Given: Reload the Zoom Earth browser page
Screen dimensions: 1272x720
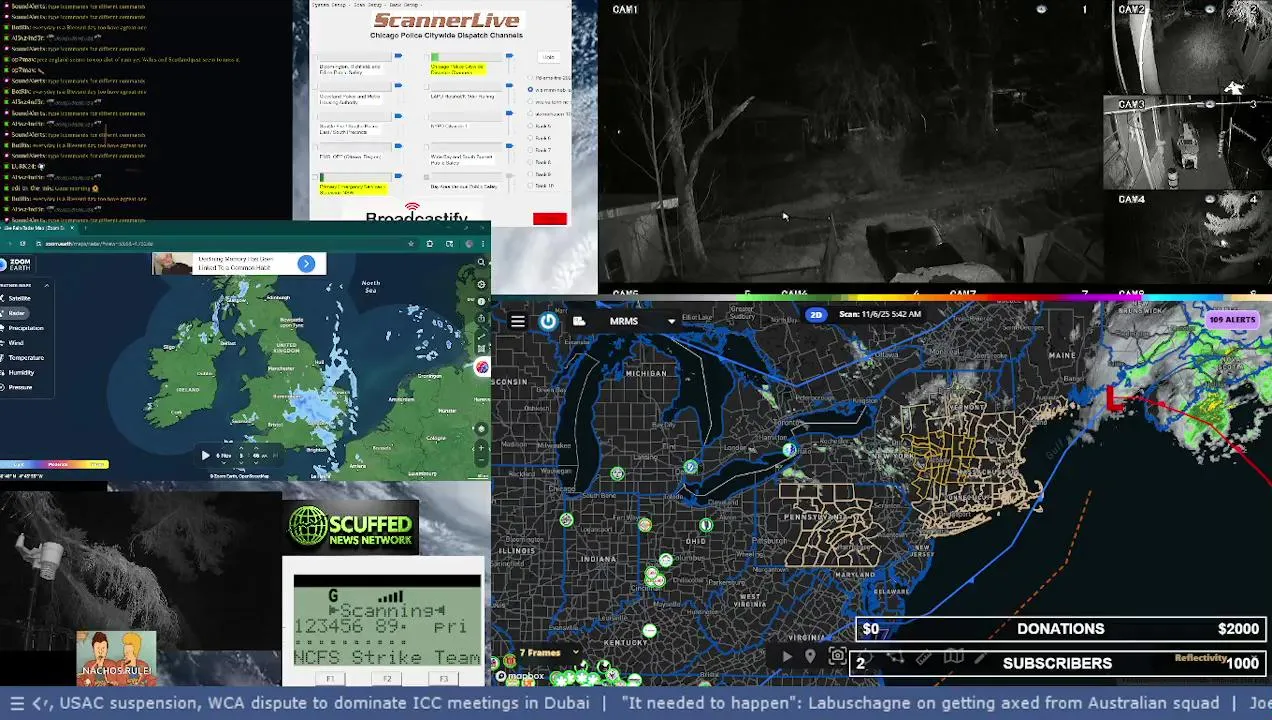Looking at the screenshot, I should (x=23, y=244).
